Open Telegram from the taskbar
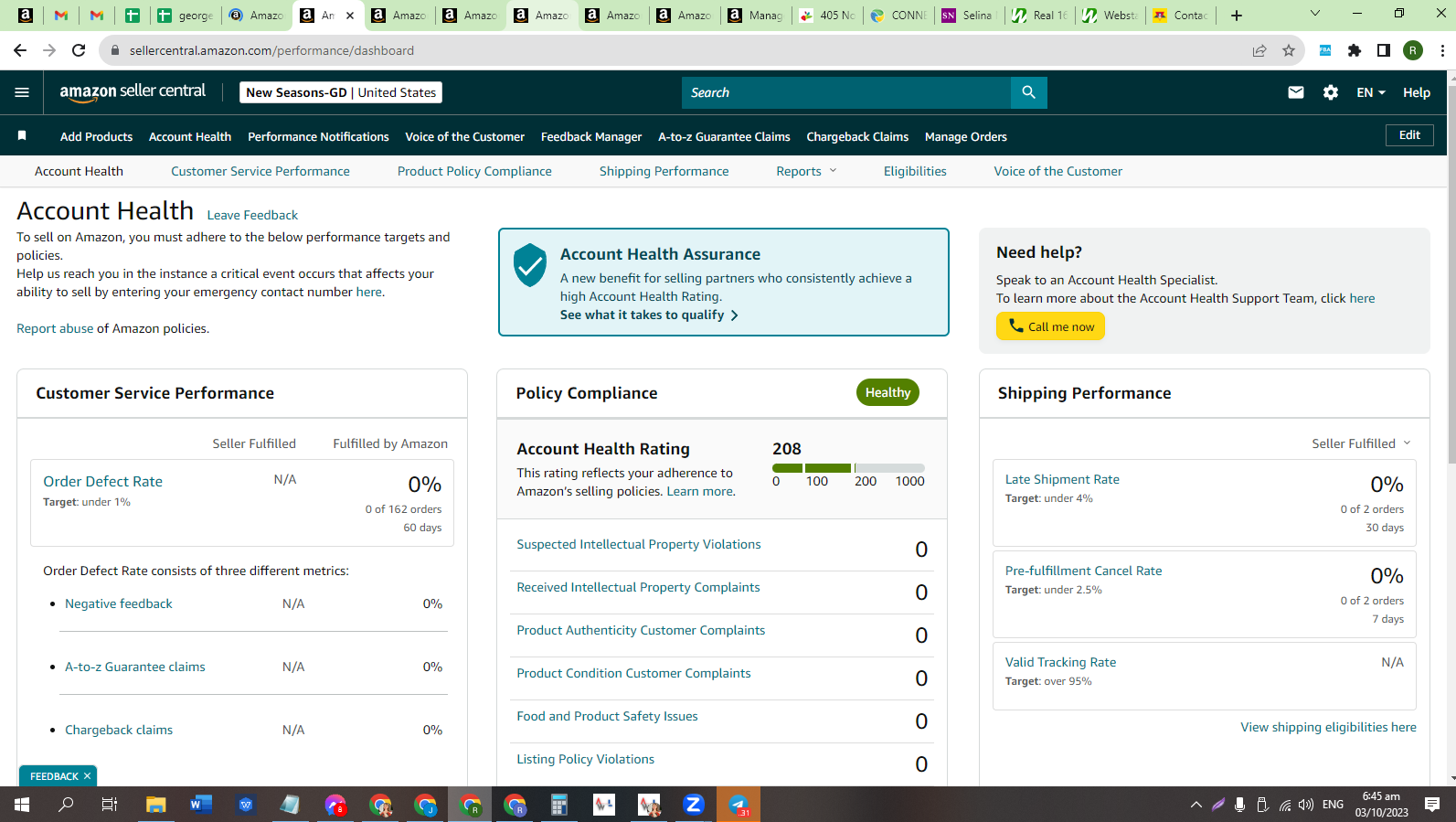This screenshot has width=1456, height=822. coord(739,805)
